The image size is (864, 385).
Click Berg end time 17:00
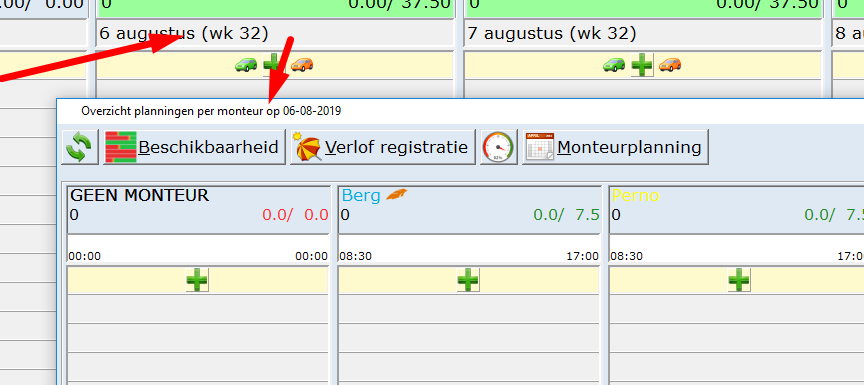(582, 256)
